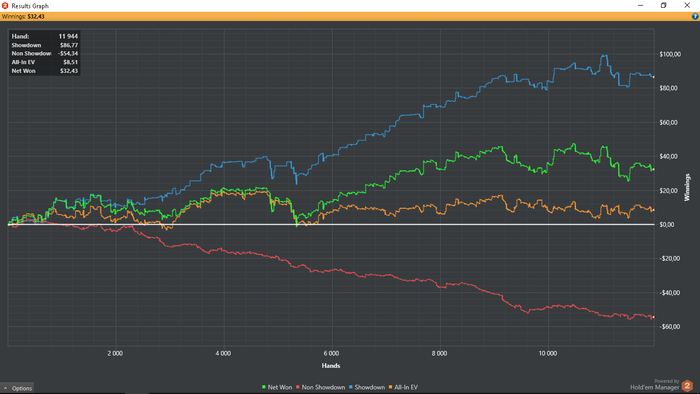Click the $40,00 y-axis label

tap(669, 156)
